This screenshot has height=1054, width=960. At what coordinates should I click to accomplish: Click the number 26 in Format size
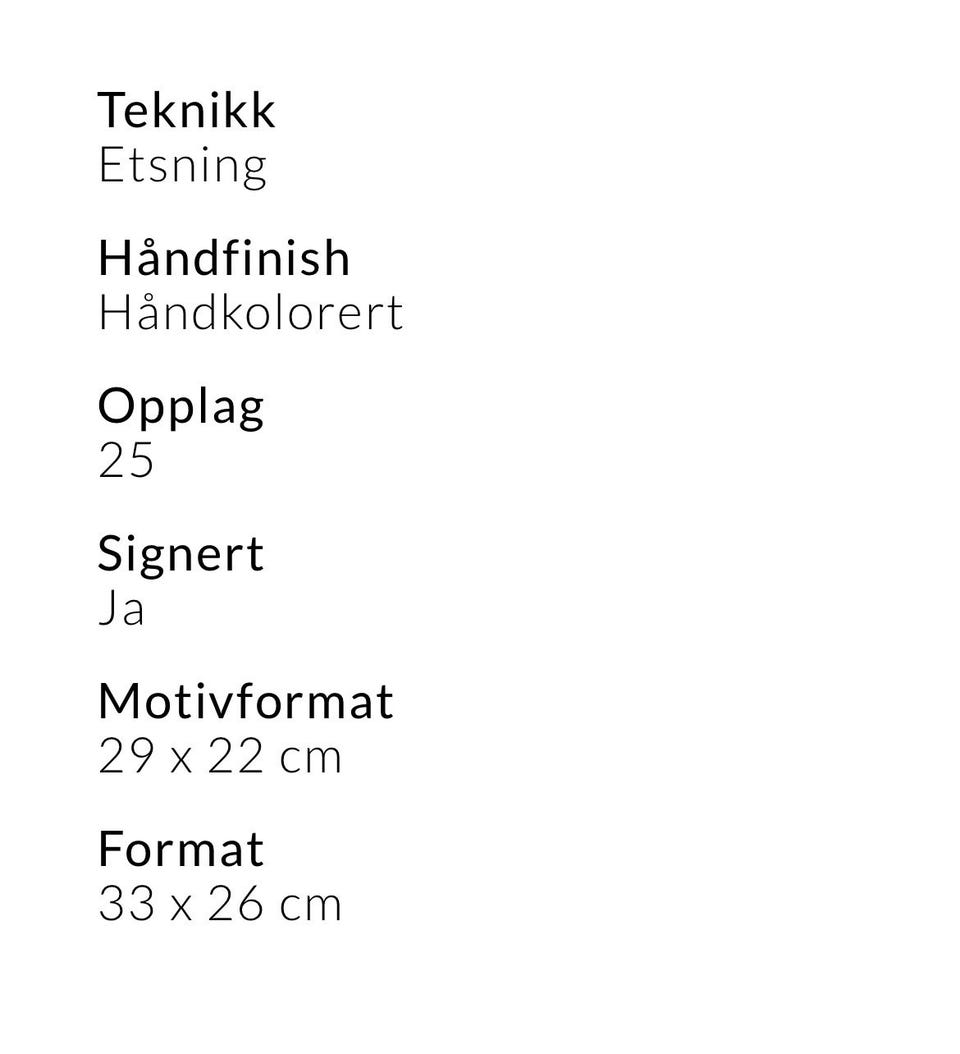(235, 903)
